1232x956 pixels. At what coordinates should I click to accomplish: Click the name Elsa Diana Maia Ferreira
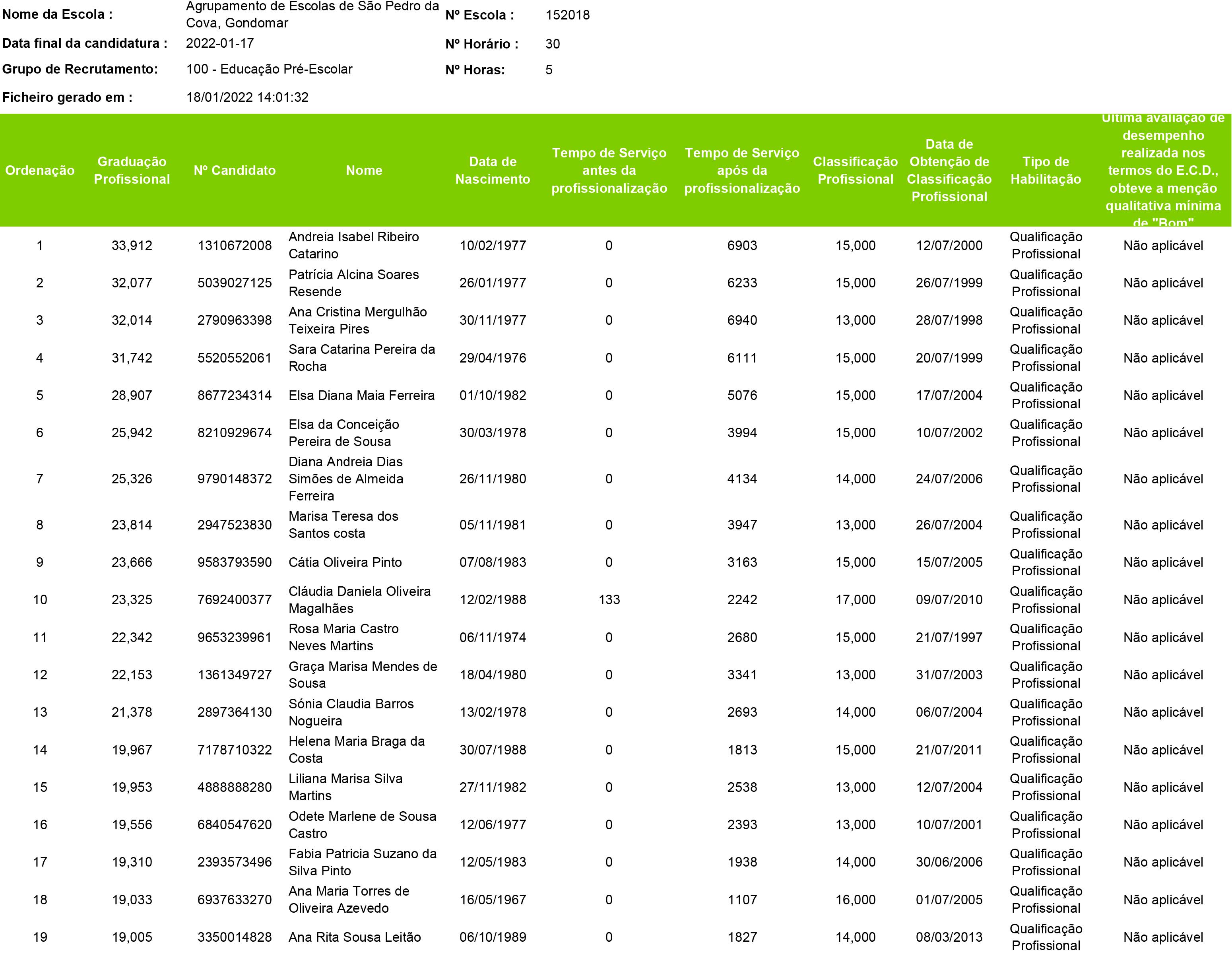[x=362, y=396]
